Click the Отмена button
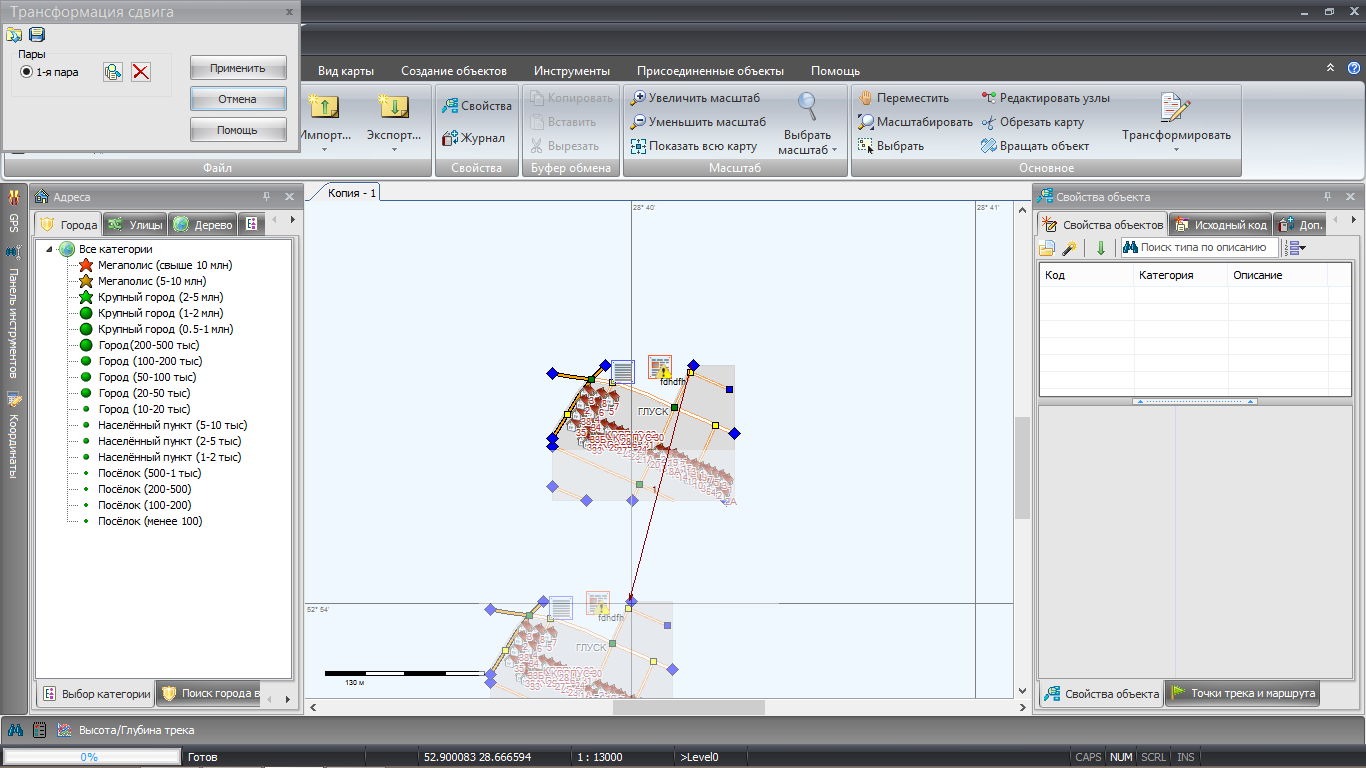The height and width of the screenshot is (768, 1366). [x=238, y=99]
